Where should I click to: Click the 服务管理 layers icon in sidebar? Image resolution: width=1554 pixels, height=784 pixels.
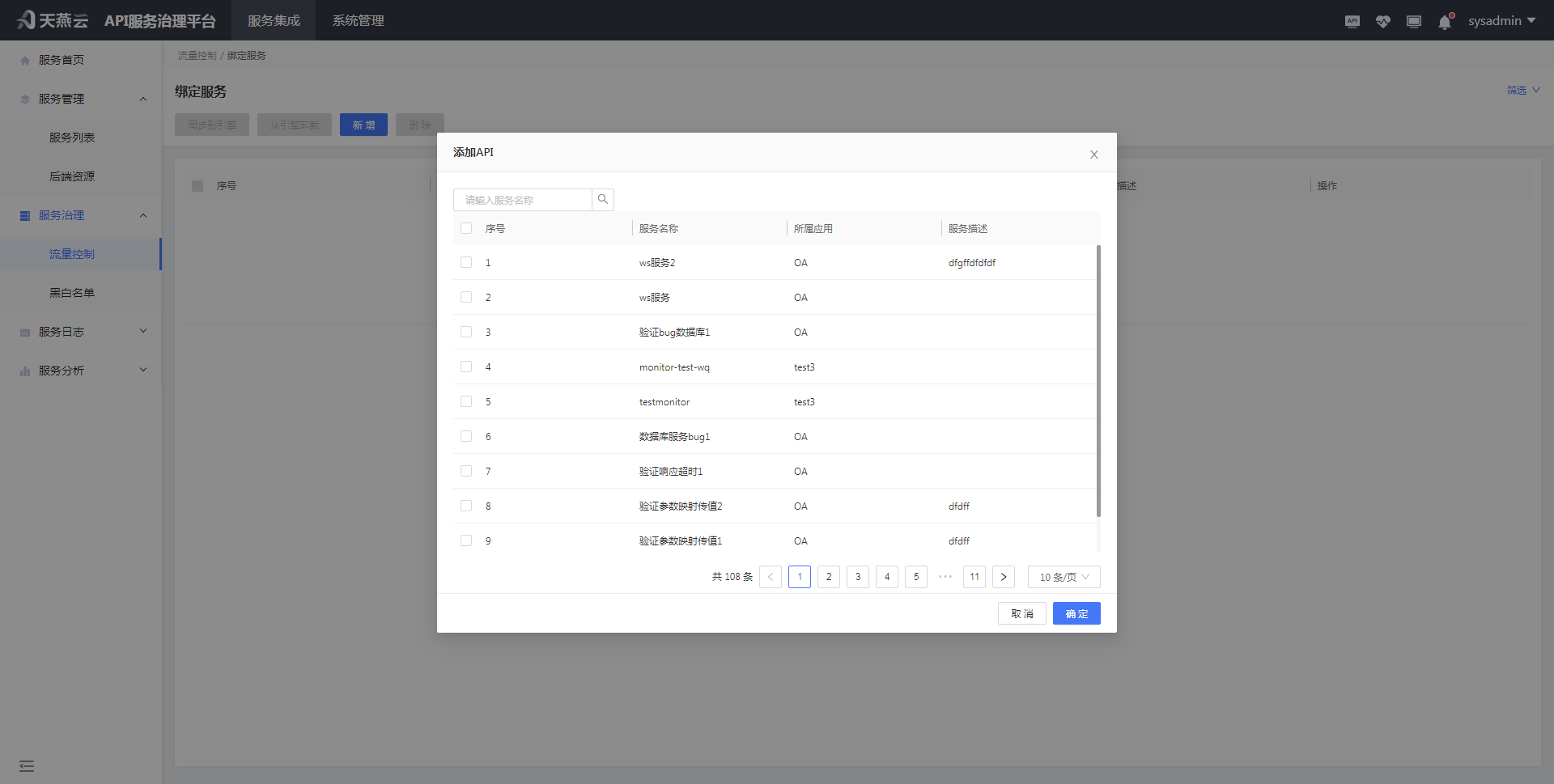pyautogui.click(x=23, y=99)
